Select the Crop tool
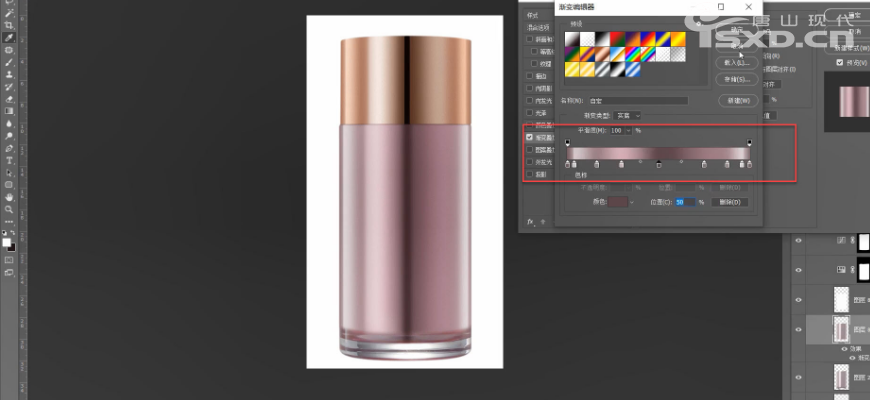Screen dimensions: 870x400 click(9, 25)
